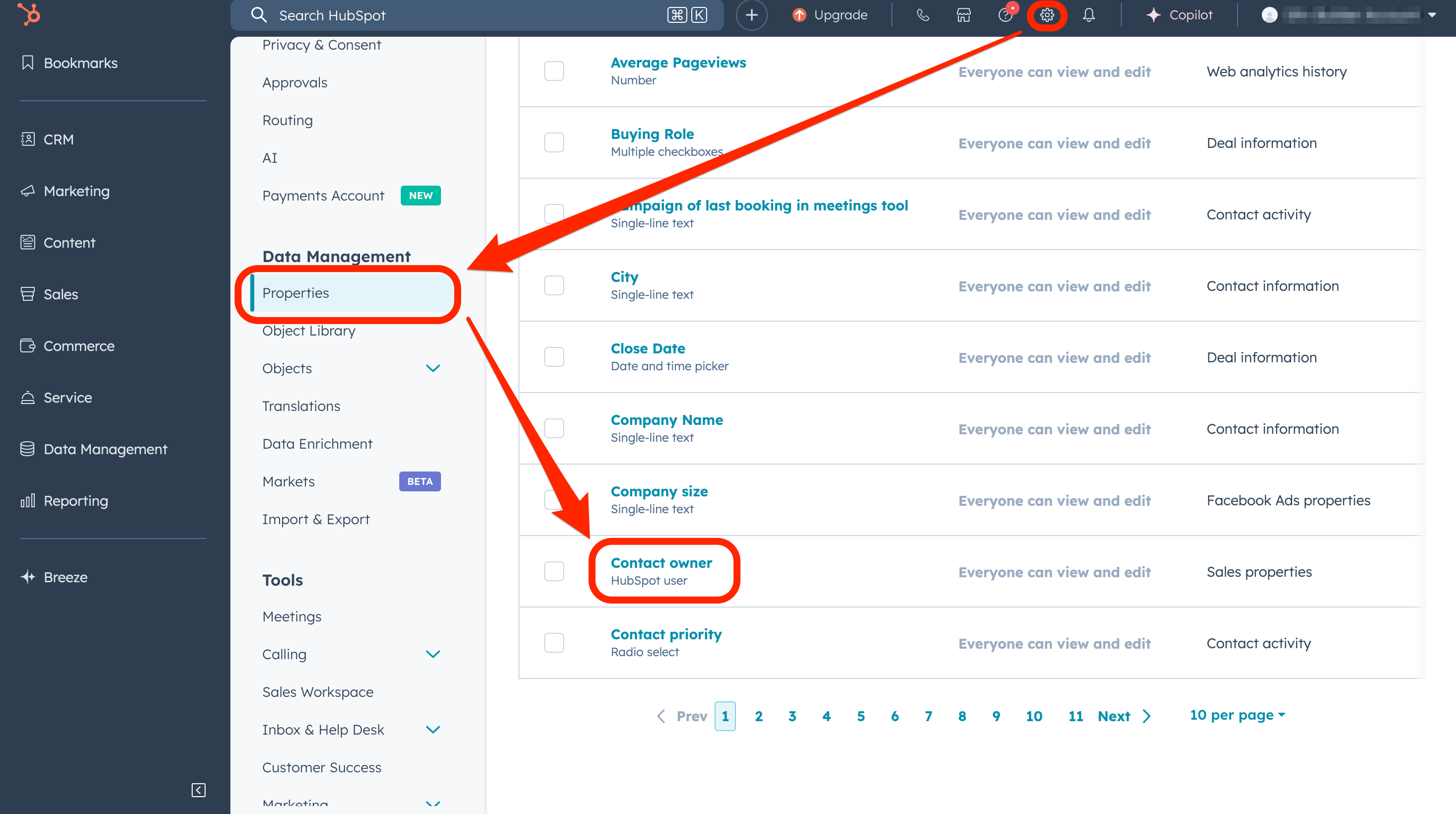Open the Settings gear icon
Image resolution: width=1456 pixels, height=814 pixels.
[x=1047, y=15]
